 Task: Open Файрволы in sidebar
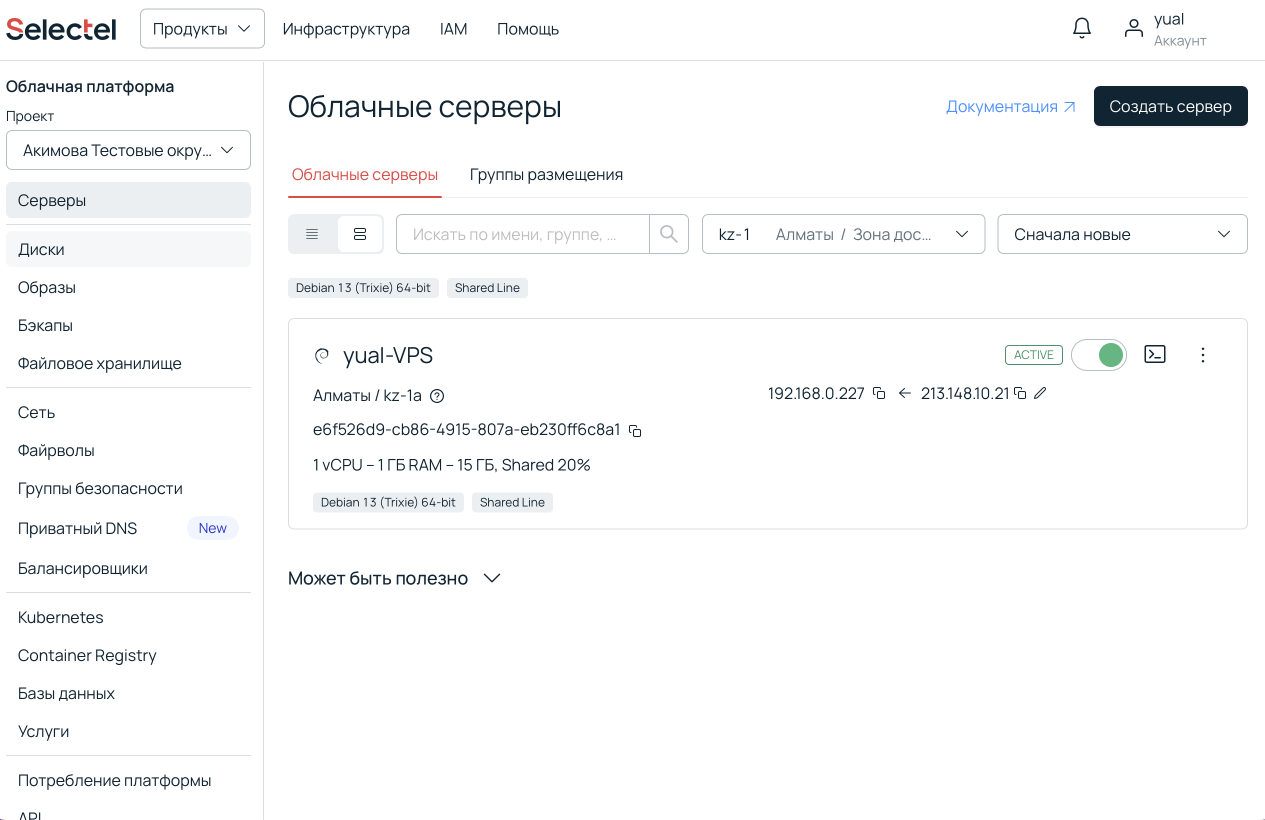click(128, 450)
